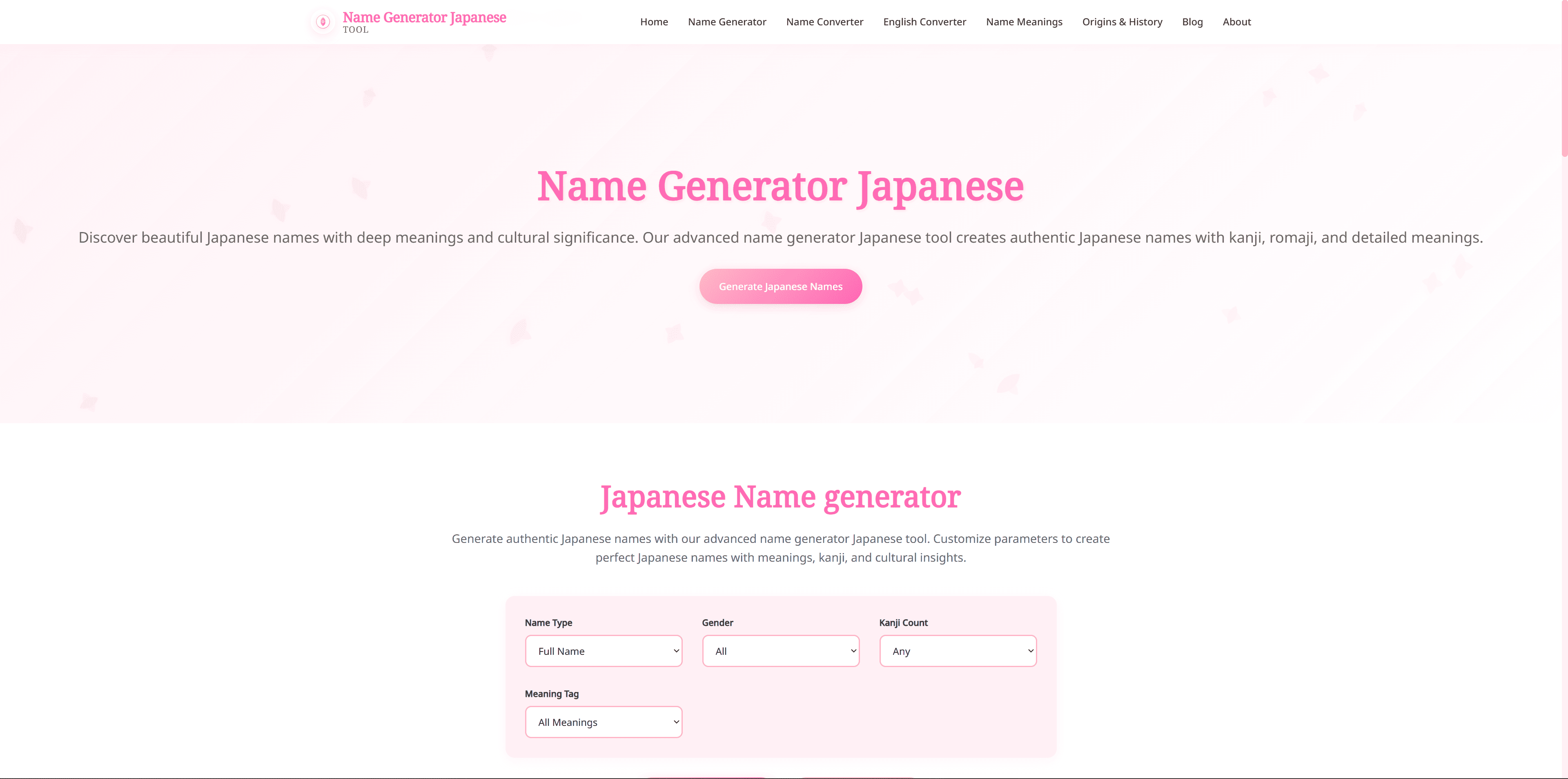Click the cherry blossom logo icon
Screen dimensions: 1568x779
[x=322, y=22]
